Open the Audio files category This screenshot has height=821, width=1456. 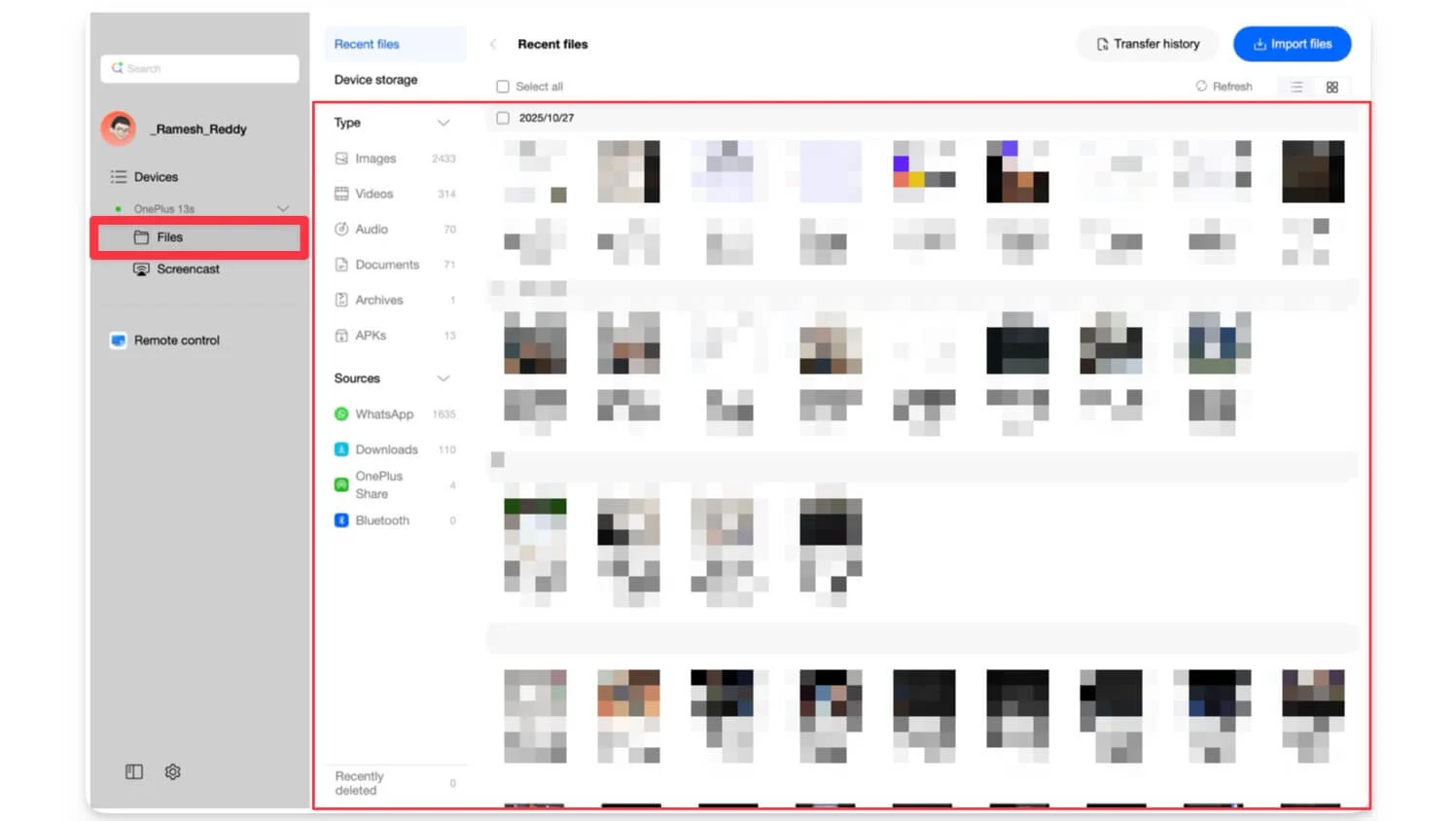371,229
